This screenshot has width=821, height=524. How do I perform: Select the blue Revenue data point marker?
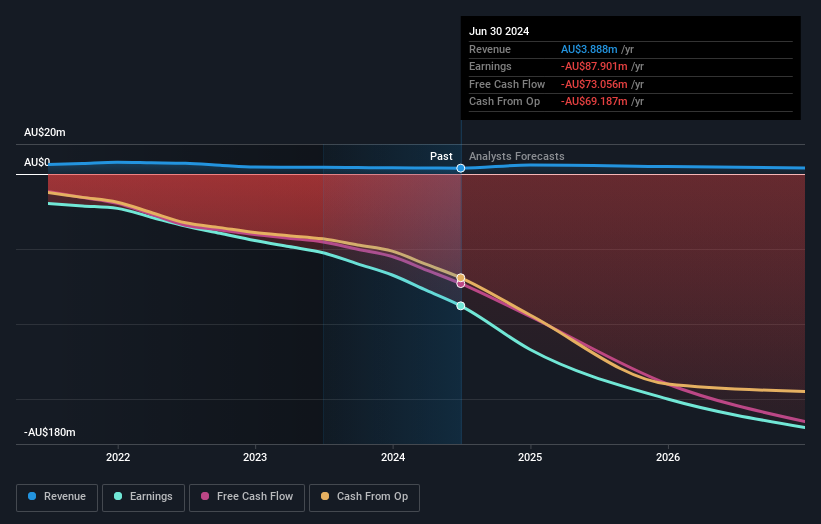461,168
